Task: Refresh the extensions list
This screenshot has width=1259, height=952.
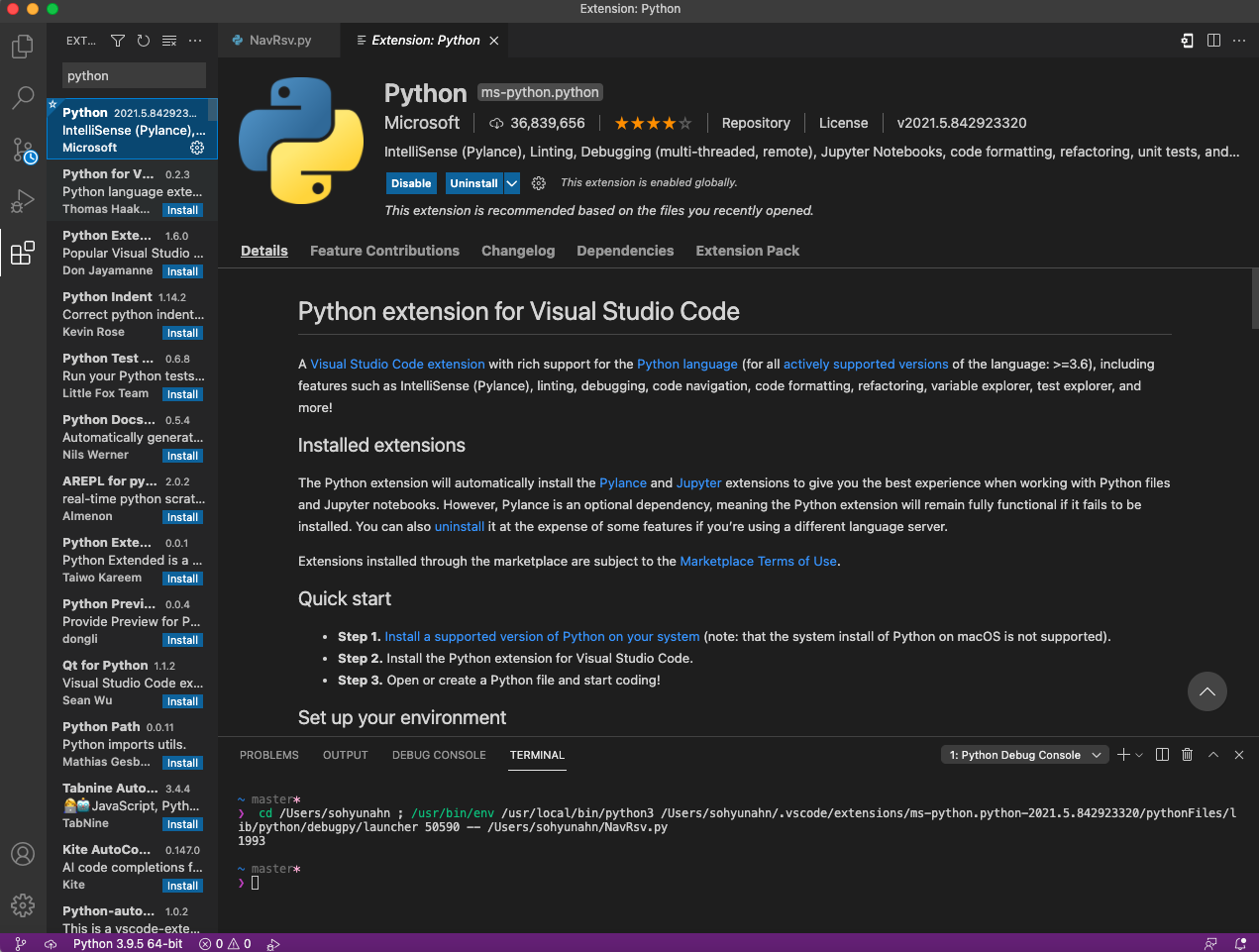Action: click(144, 41)
